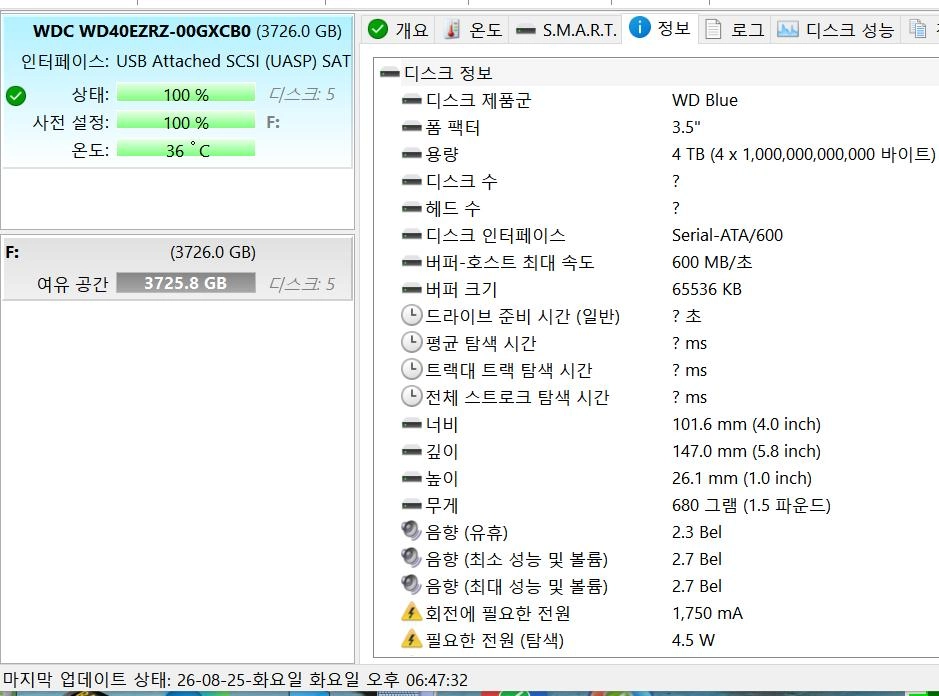
Task: Select the WDC WD40EZRZ-00GXCB0 disk entry
Action: [177, 92]
